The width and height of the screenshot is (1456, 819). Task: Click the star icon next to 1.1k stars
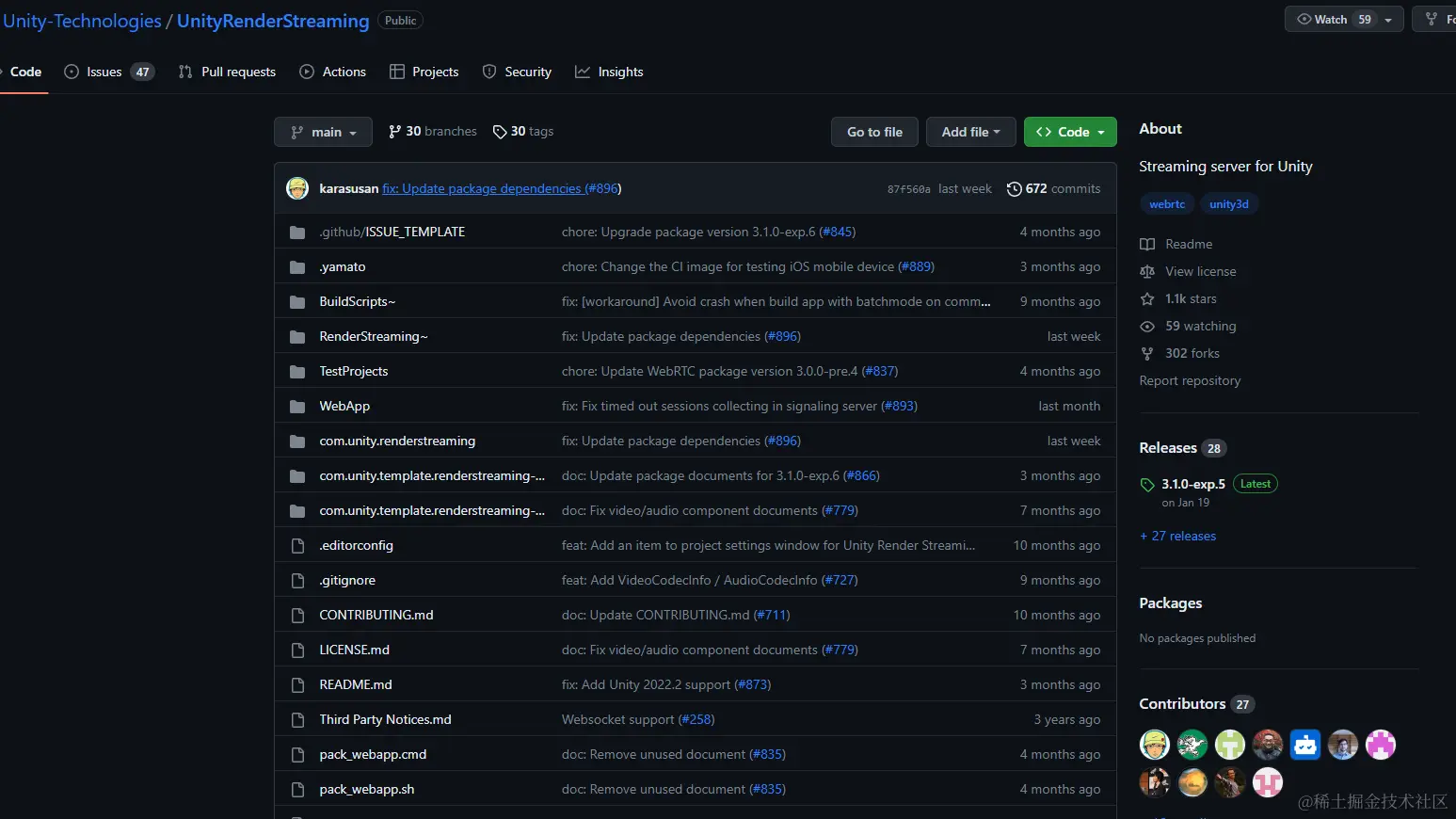point(1147,299)
